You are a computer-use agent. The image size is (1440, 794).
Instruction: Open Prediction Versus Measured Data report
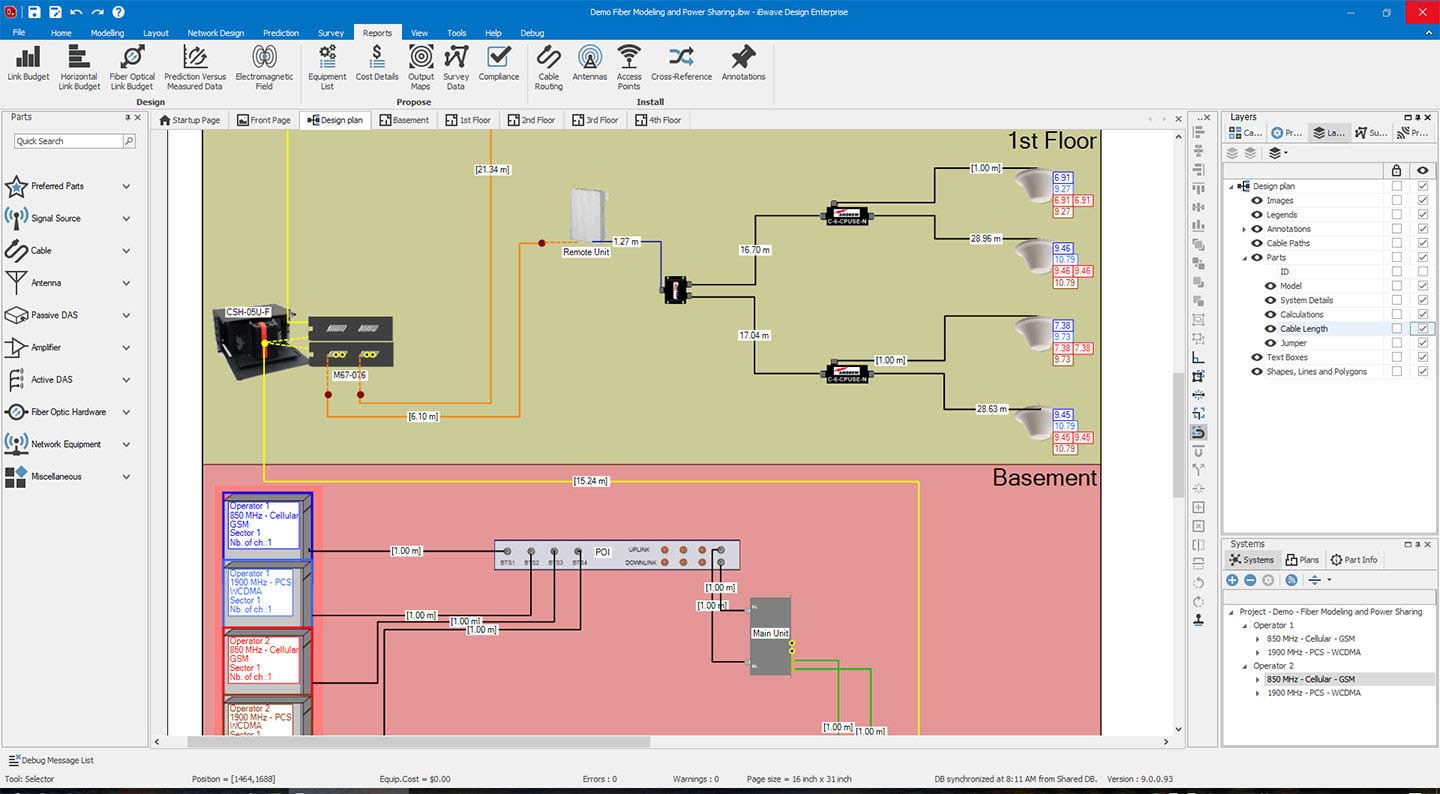pyautogui.click(x=195, y=68)
